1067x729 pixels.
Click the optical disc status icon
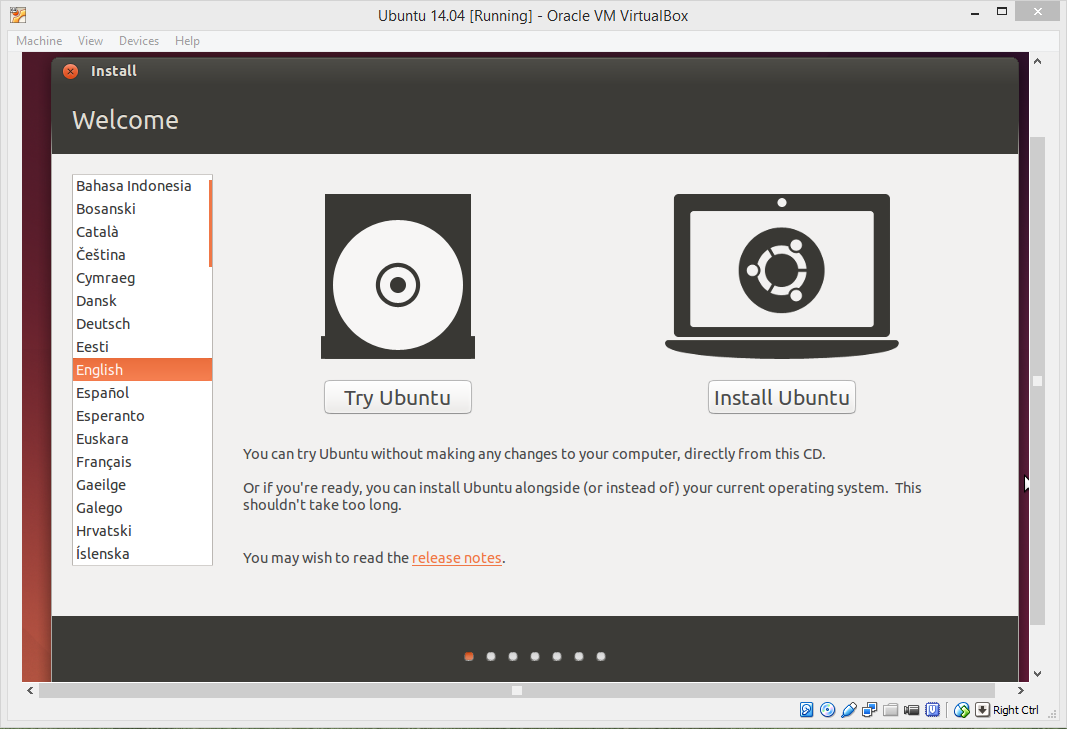tap(827, 710)
